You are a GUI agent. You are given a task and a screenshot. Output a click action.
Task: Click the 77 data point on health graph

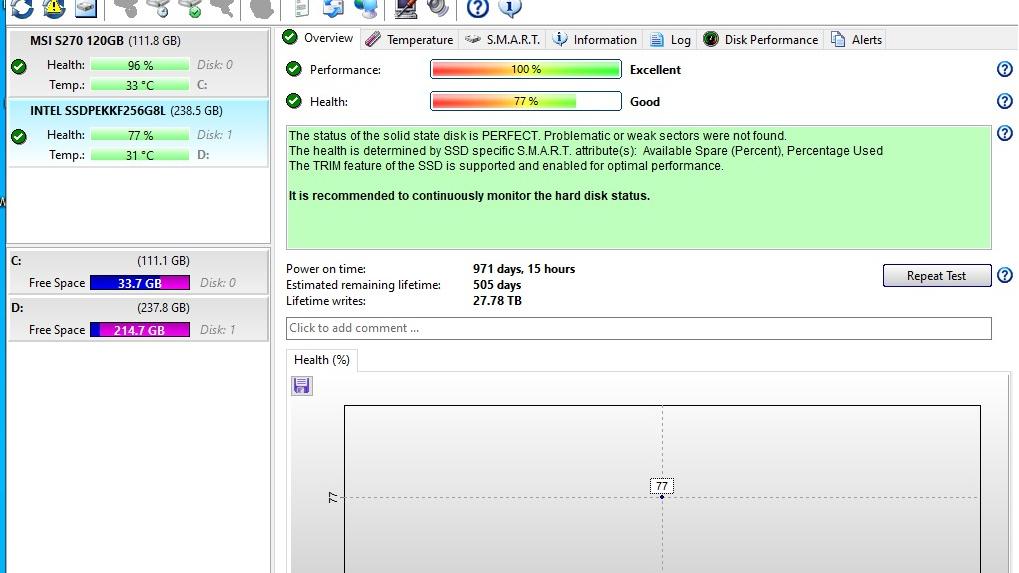coord(662,497)
